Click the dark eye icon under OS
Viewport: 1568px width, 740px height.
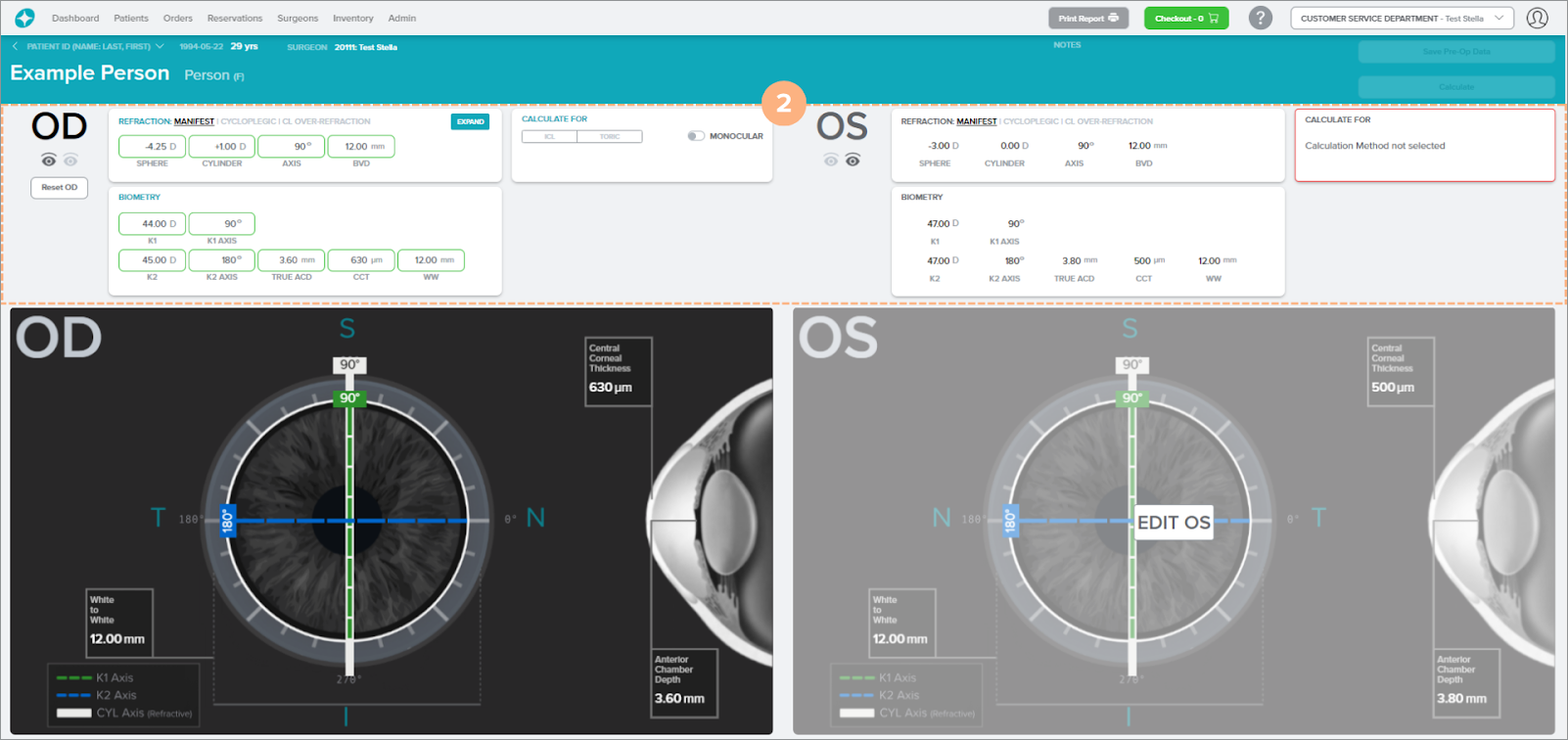point(853,160)
